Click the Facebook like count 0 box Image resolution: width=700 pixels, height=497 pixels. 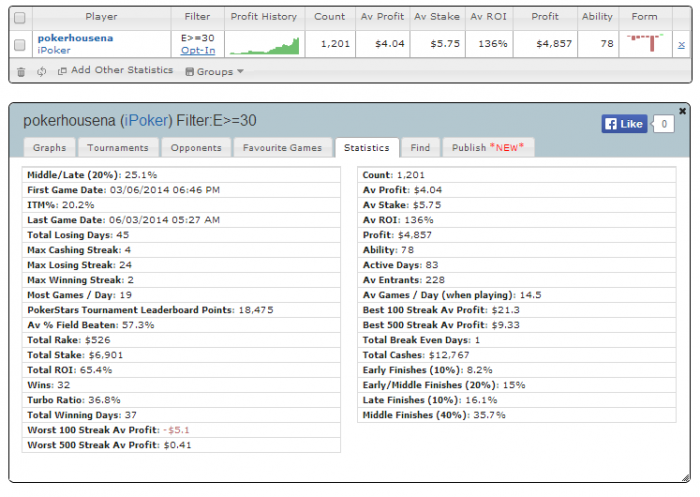click(x=664, y=124)
